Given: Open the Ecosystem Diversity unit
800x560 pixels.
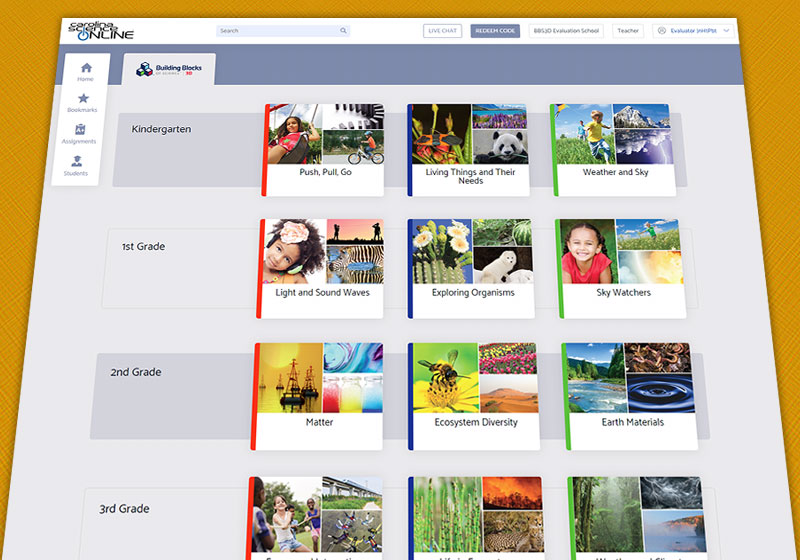Looking at the screenshot, I should pos(474,396).
